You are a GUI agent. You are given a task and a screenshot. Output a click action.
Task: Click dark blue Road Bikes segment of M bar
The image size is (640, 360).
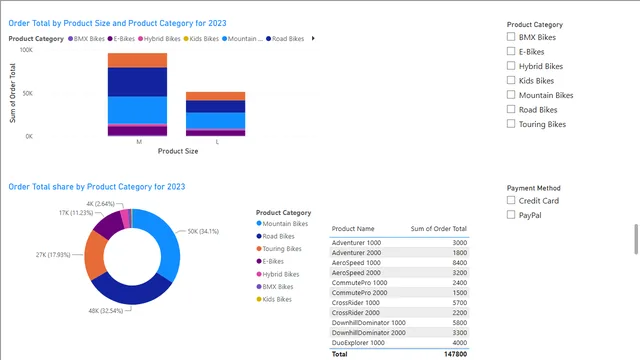point(137,82)
